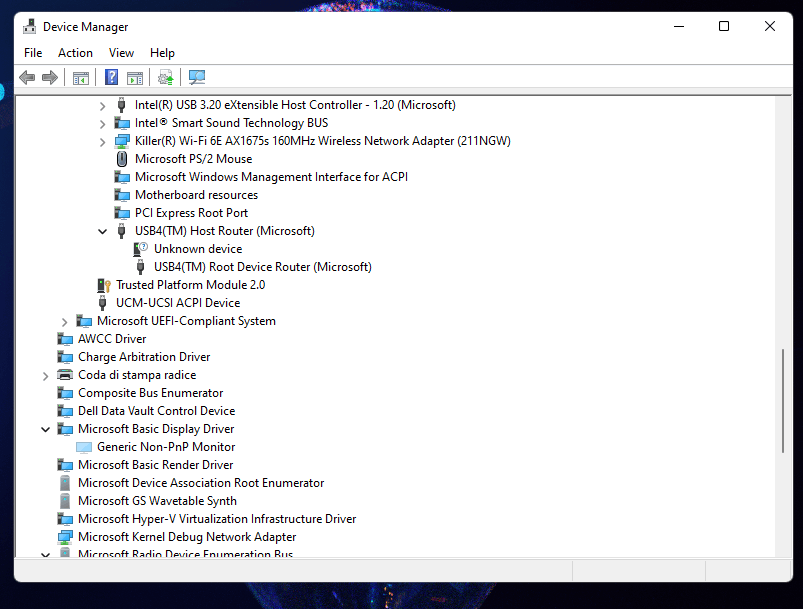Click Microsoft Device Association Root Enumerator icon

(65, 483)
